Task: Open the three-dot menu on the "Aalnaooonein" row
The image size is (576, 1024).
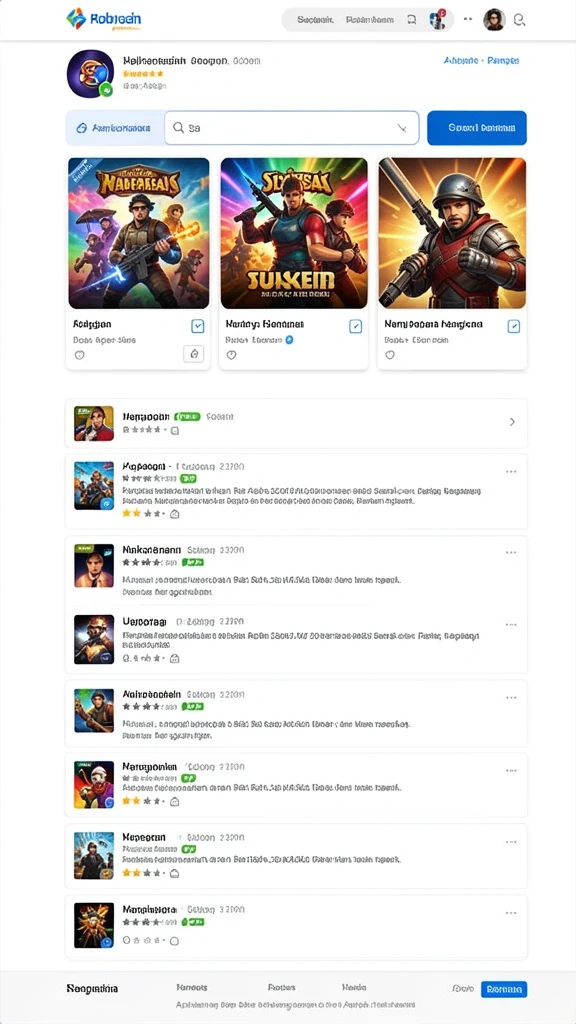Action: coord(511,697)
